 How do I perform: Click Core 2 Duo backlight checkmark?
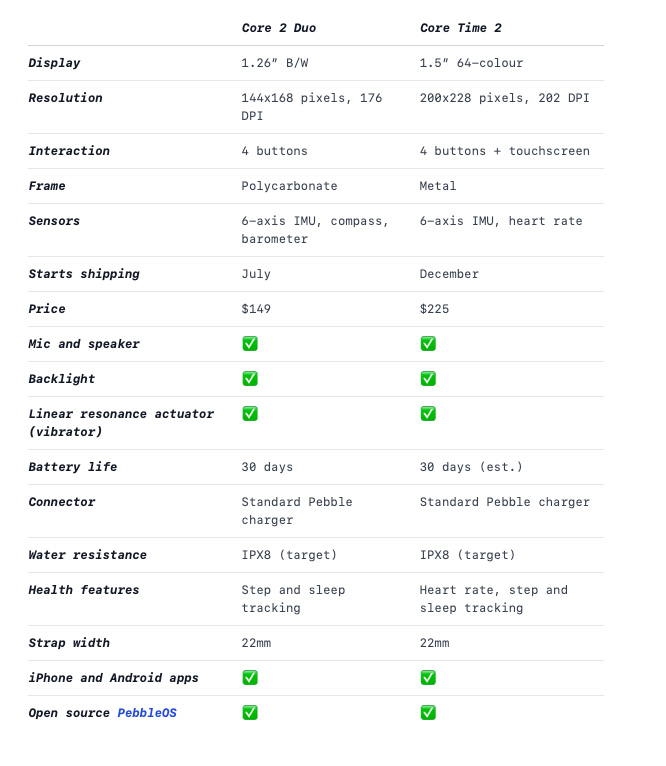250,379
